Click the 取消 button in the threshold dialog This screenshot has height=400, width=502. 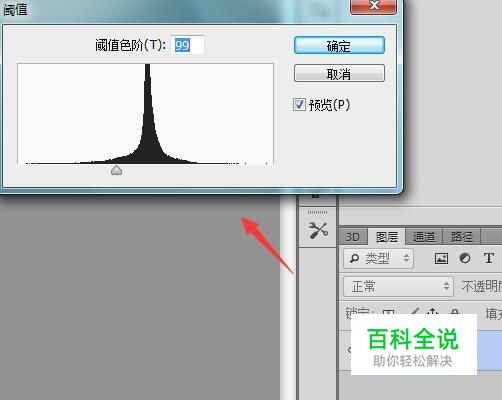point(339,73)
